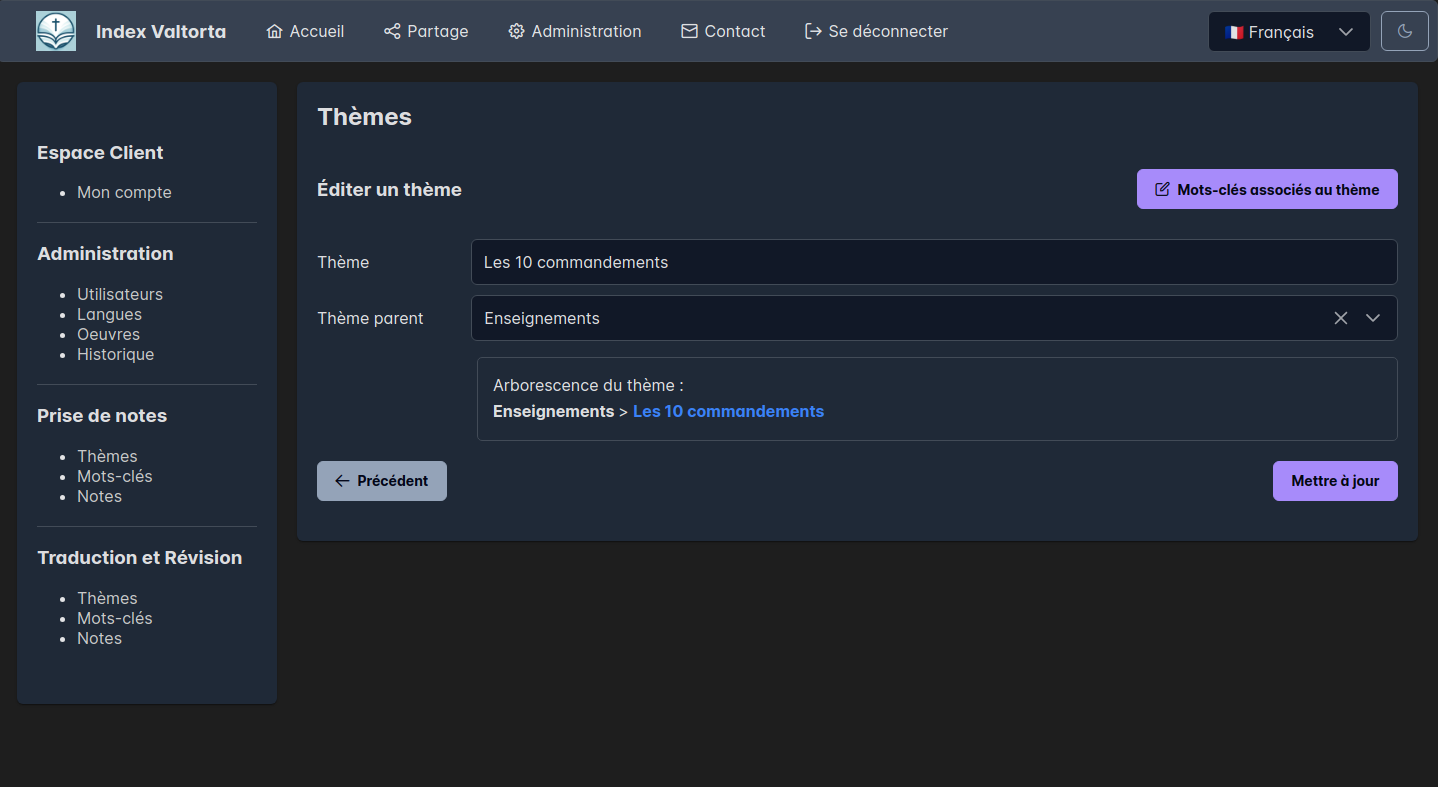Open Mon compte in the sidebar

(x=124, y=192)
